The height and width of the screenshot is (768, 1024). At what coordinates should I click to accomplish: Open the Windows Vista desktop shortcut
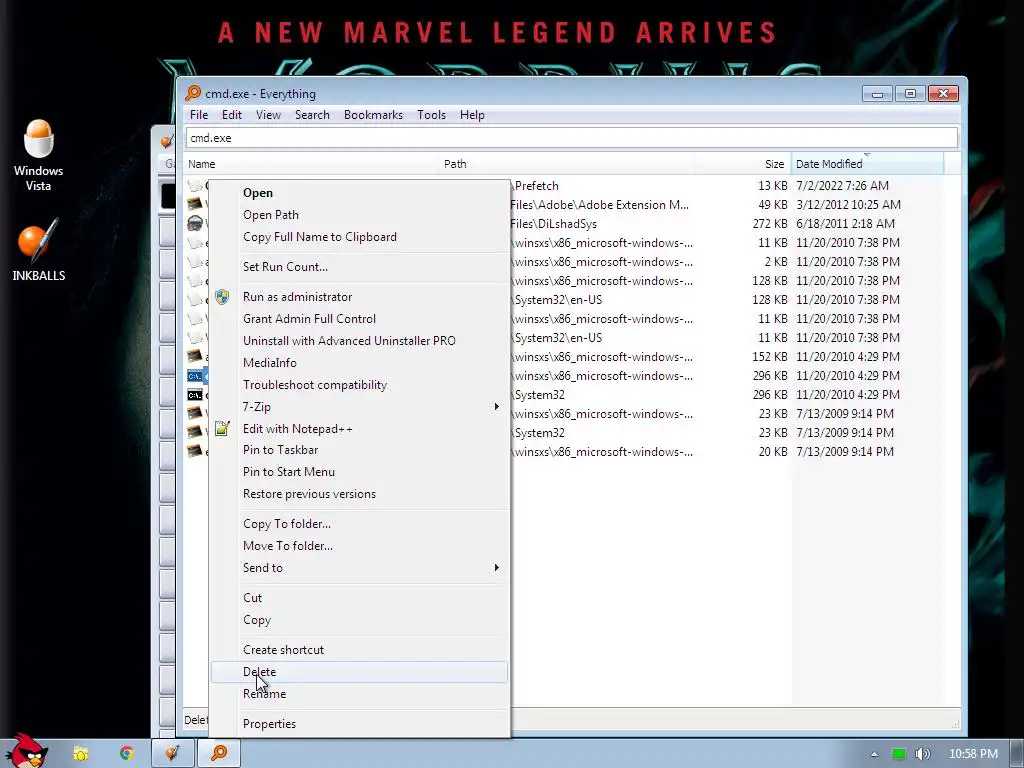tap(39, 155)
